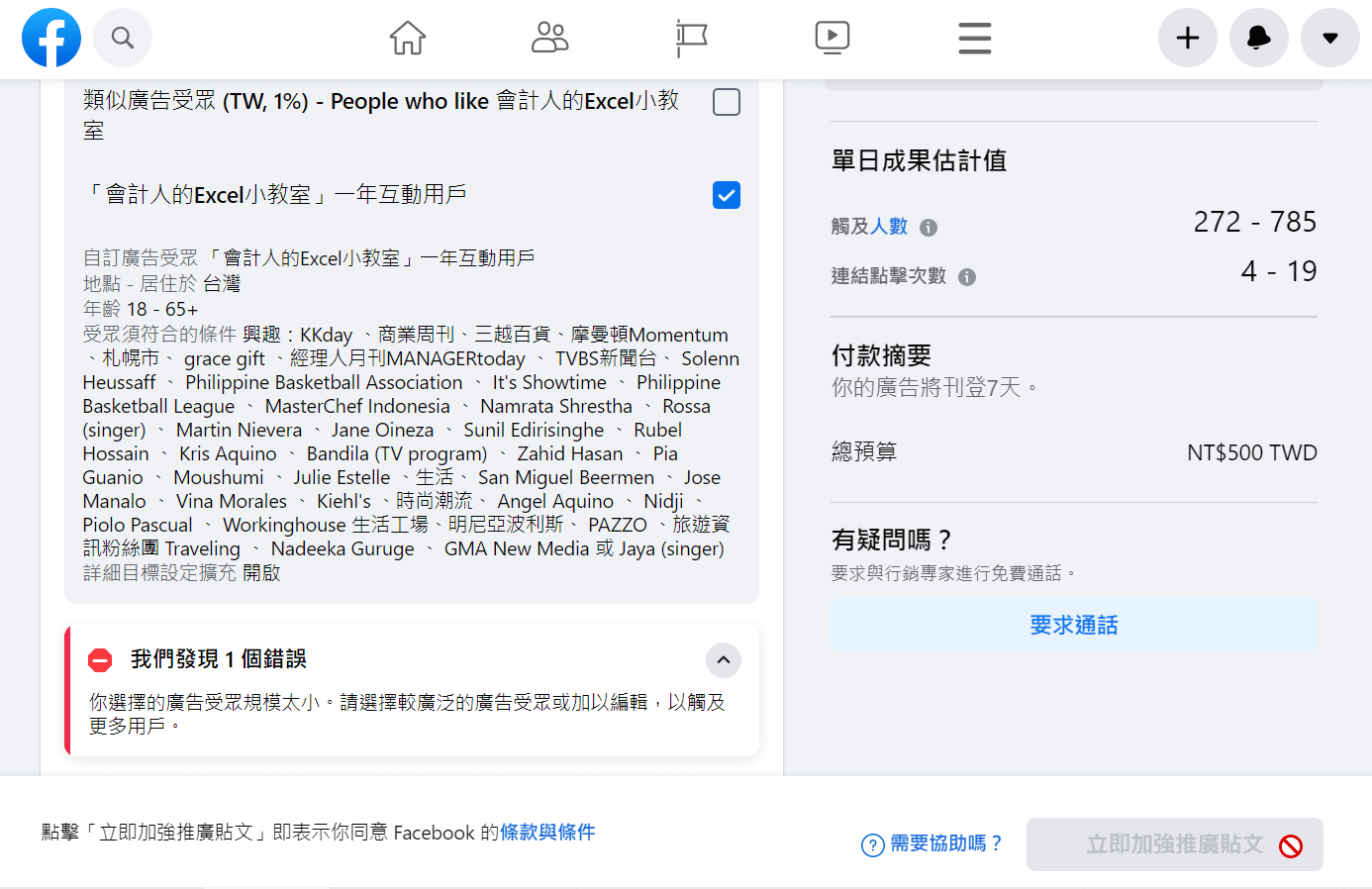
Task: Go to the Home feed icon
Action: coord(407,38)
